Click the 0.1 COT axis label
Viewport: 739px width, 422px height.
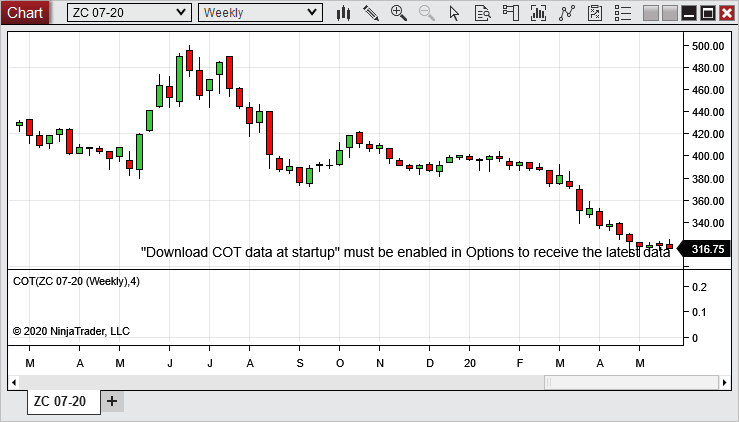pyautogui.click(x=699, y=312)
